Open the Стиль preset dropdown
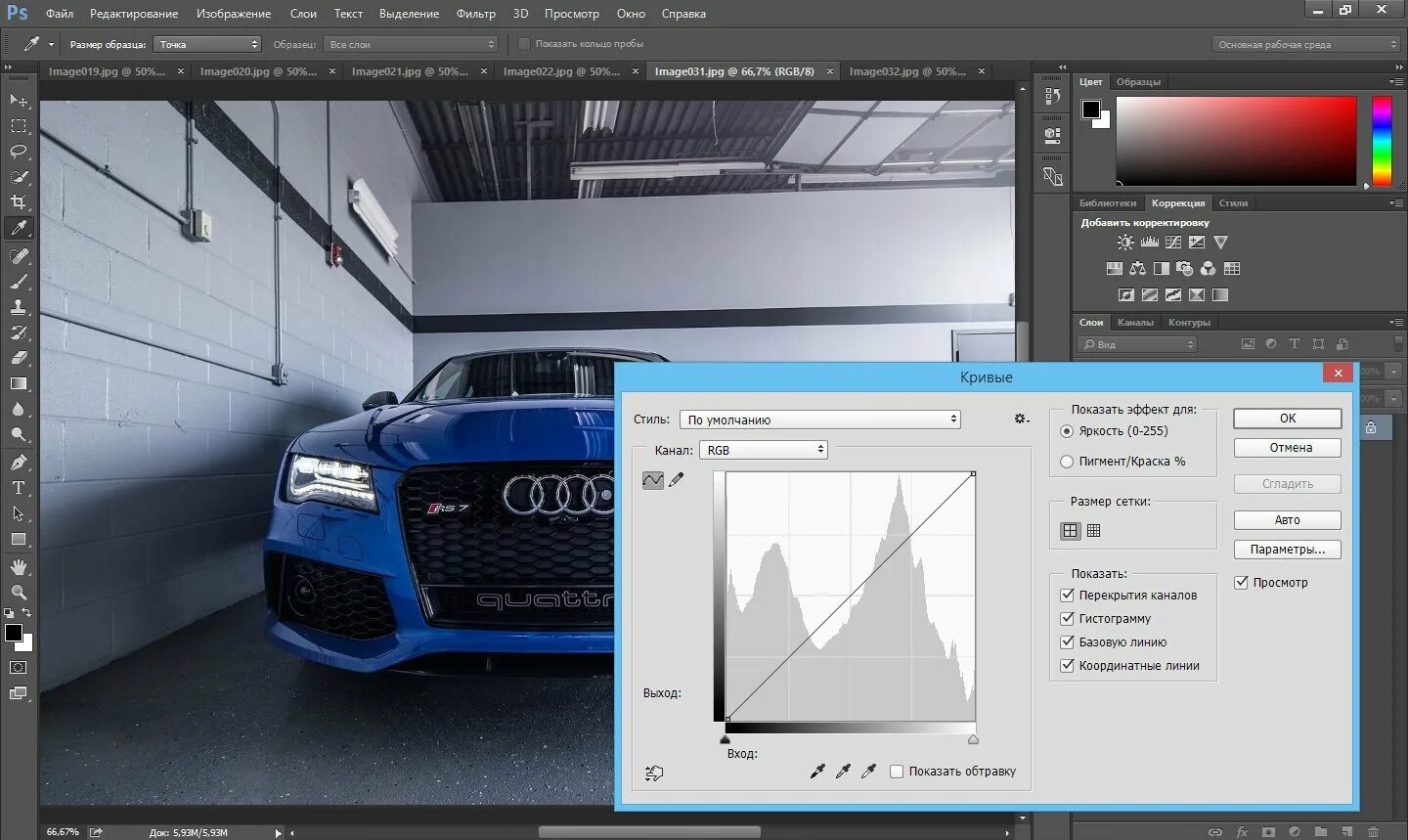The width and height of the screenshot is (1408, 840). pyautogui.click(x=820, y=420)
